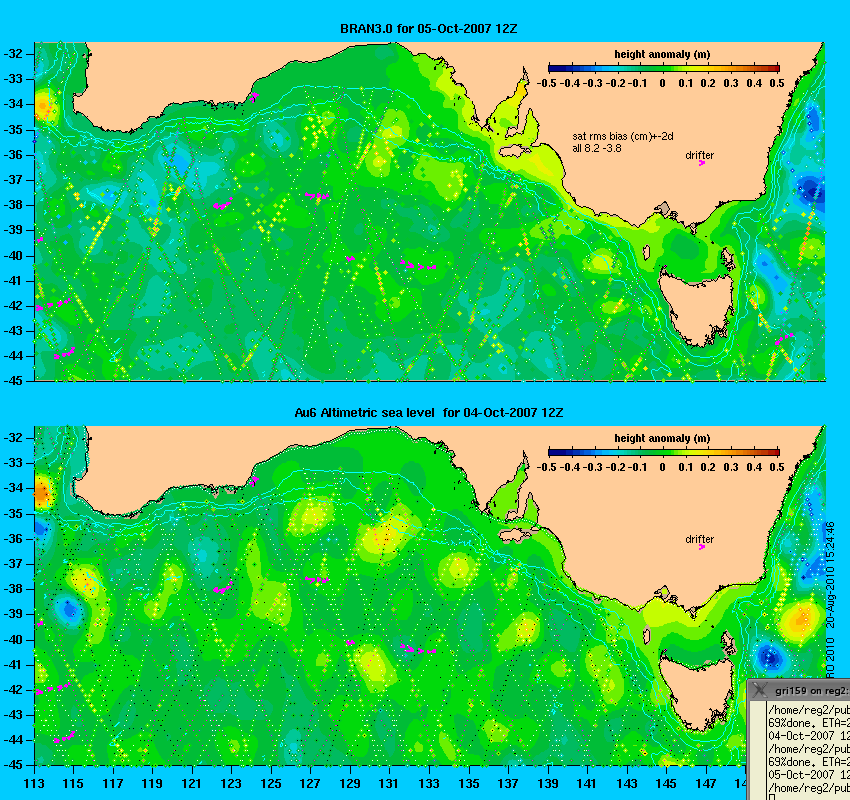Select the 'gri159 on reg2:' terminal title bar
850x800 pixels.
pyautogui.click(x=799, y=690)
